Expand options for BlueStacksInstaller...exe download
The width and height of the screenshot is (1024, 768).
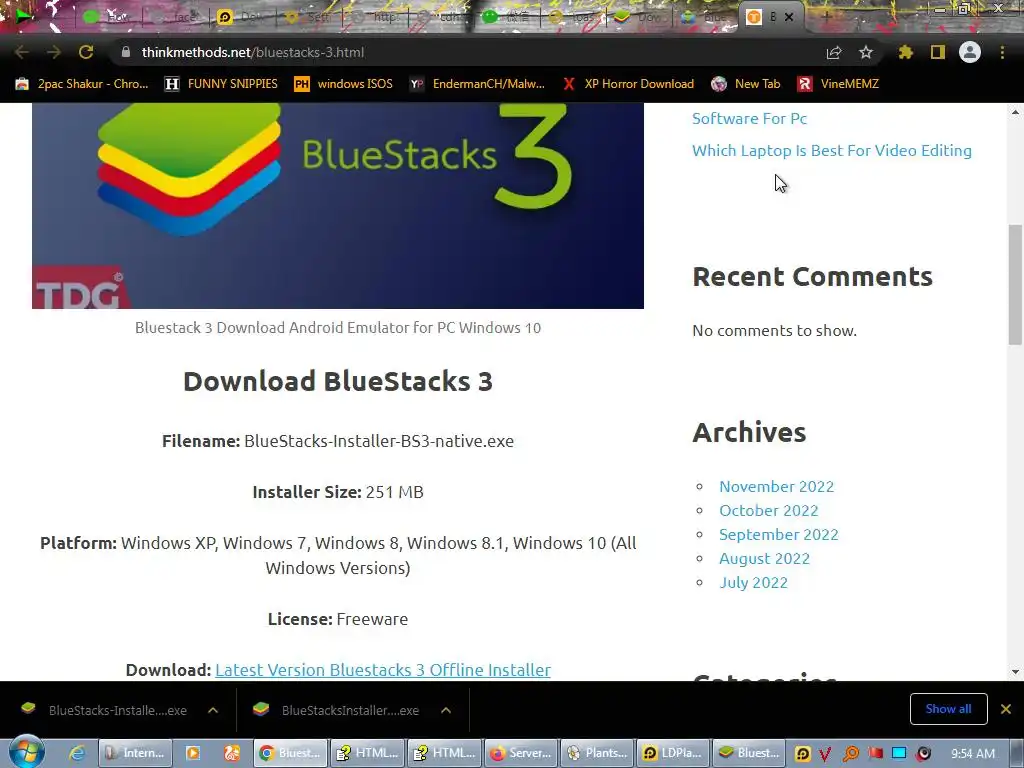point(446,710)
